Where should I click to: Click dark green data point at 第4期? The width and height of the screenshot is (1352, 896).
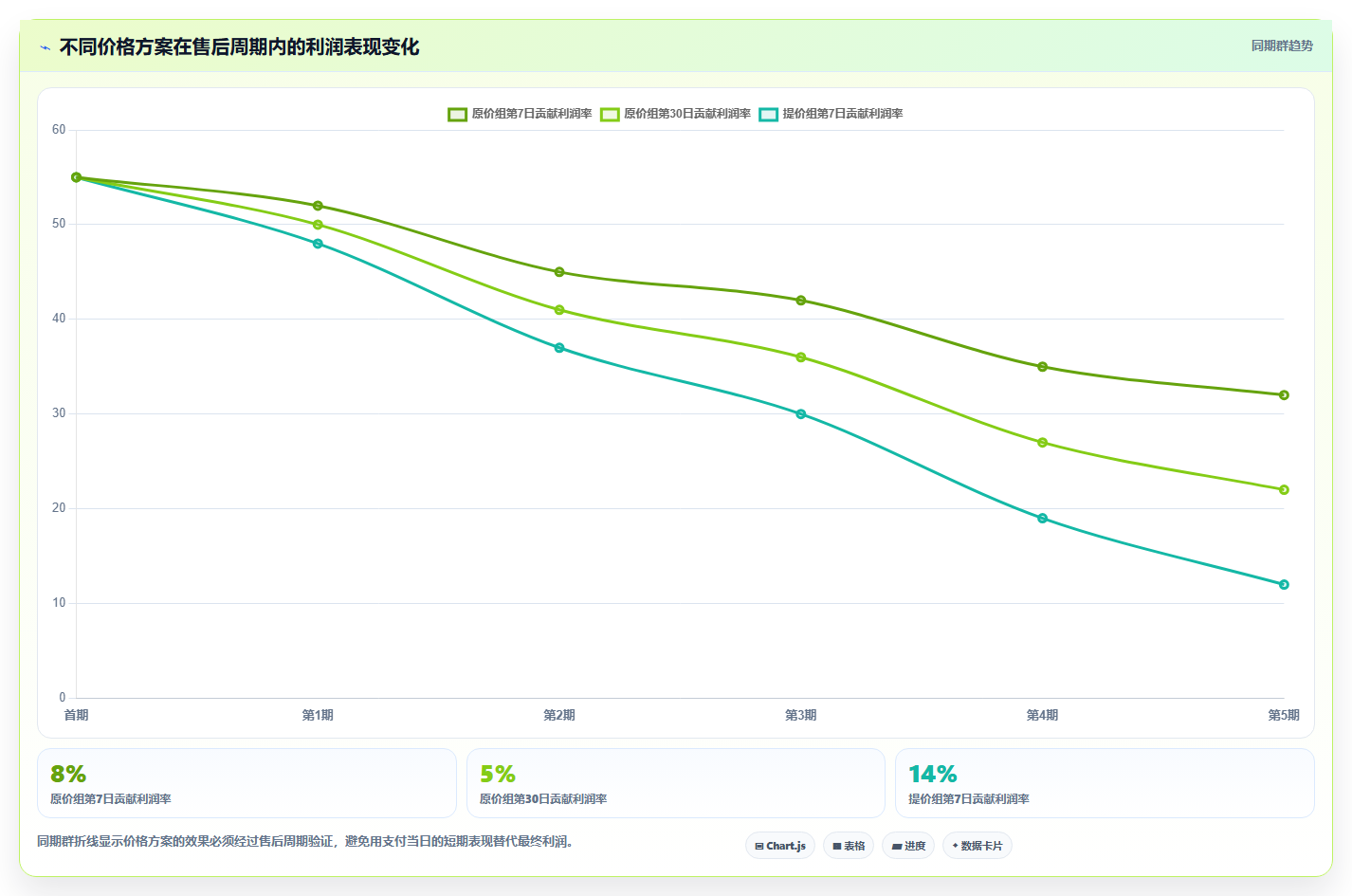tap(1042, 367)
